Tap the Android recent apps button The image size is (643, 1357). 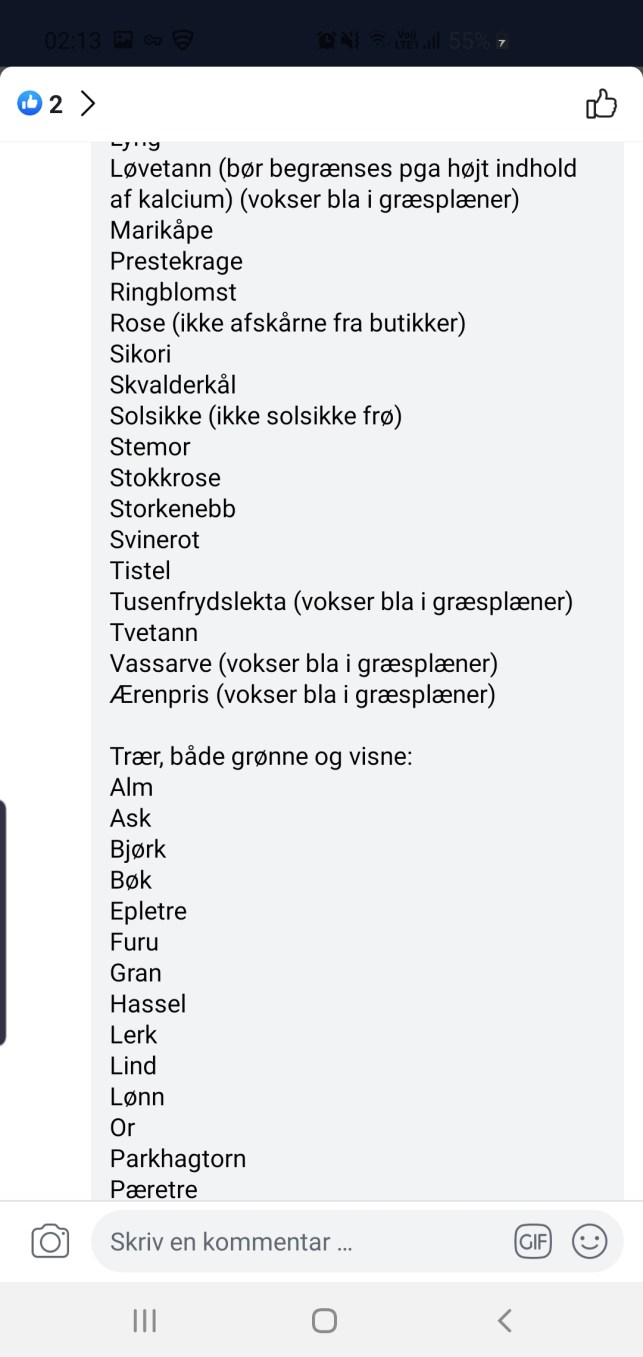[x=143, y=1320]
